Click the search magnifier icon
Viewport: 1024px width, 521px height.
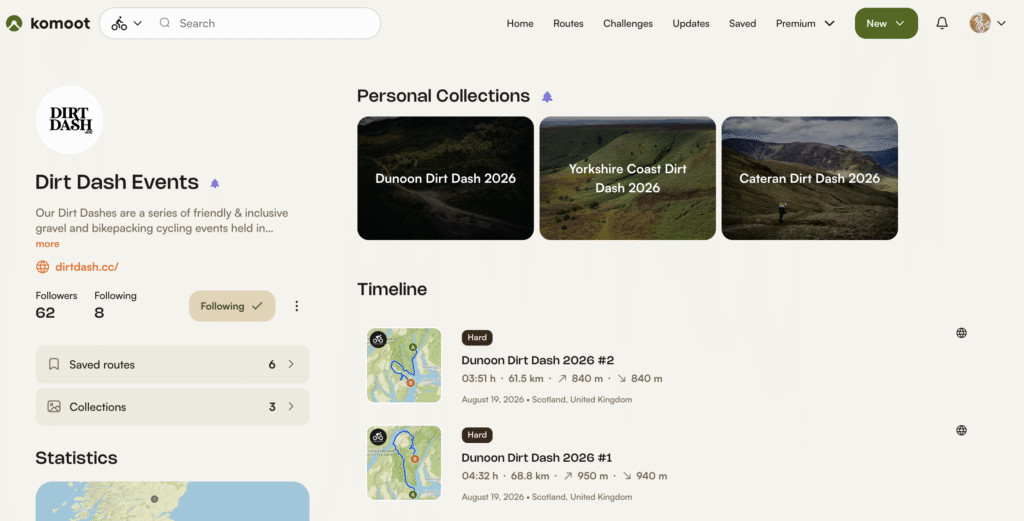click(165, 23)
